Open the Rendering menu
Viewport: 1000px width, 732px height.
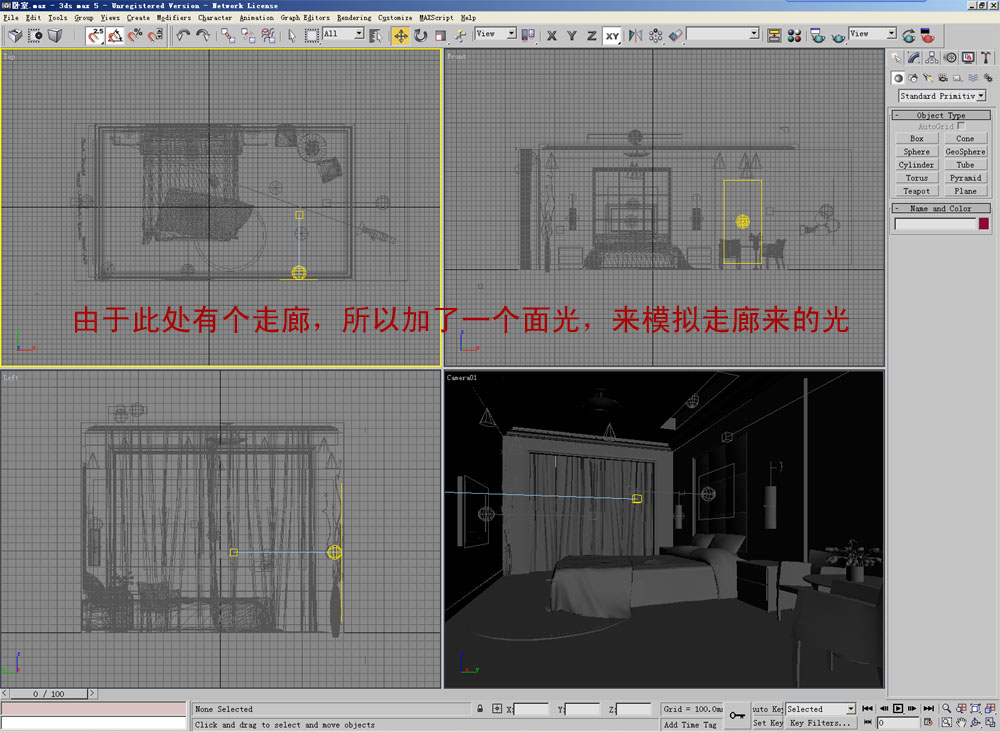[x=354, y=17]
